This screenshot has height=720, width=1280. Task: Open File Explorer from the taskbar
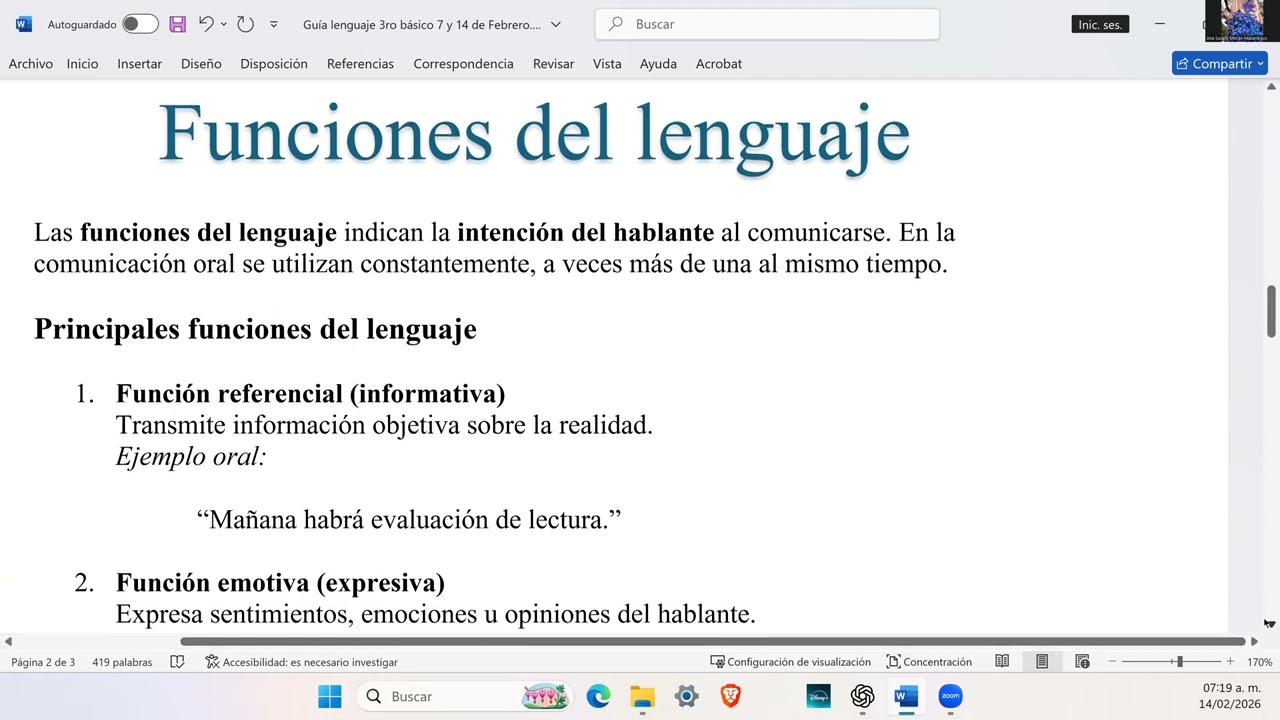pos(642,696)
